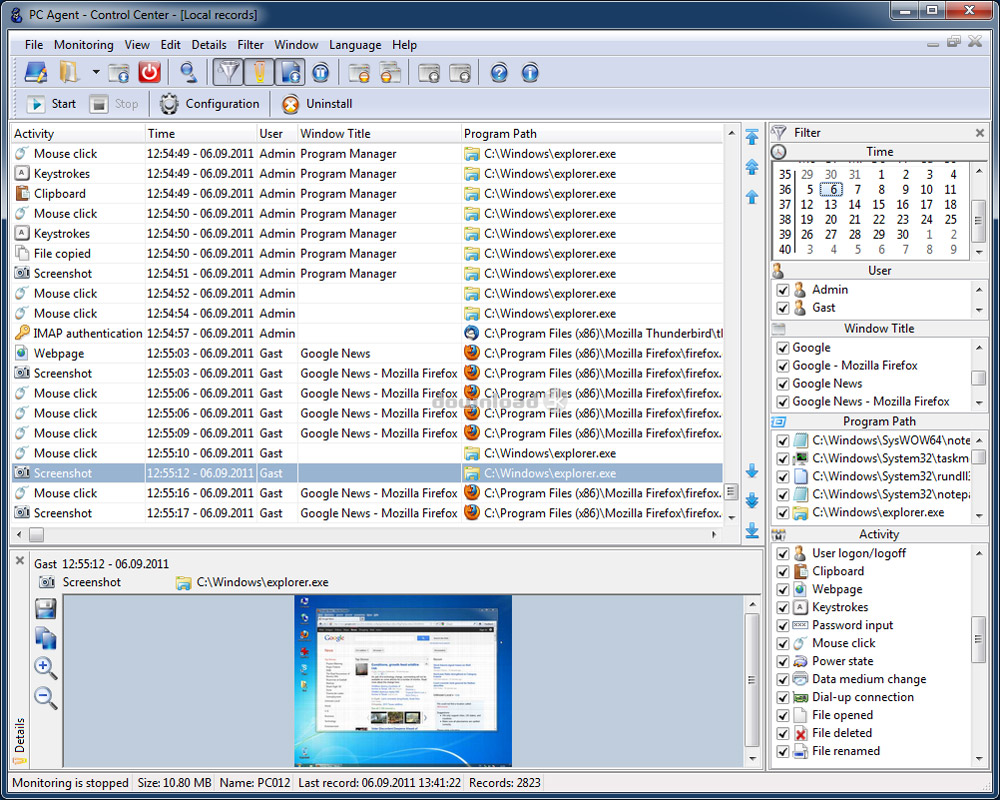This screenshot has height=800, width=1000.
Task: Zoom out of the screenshot preview
Action: pyautogui.click(x=45, y=697)
